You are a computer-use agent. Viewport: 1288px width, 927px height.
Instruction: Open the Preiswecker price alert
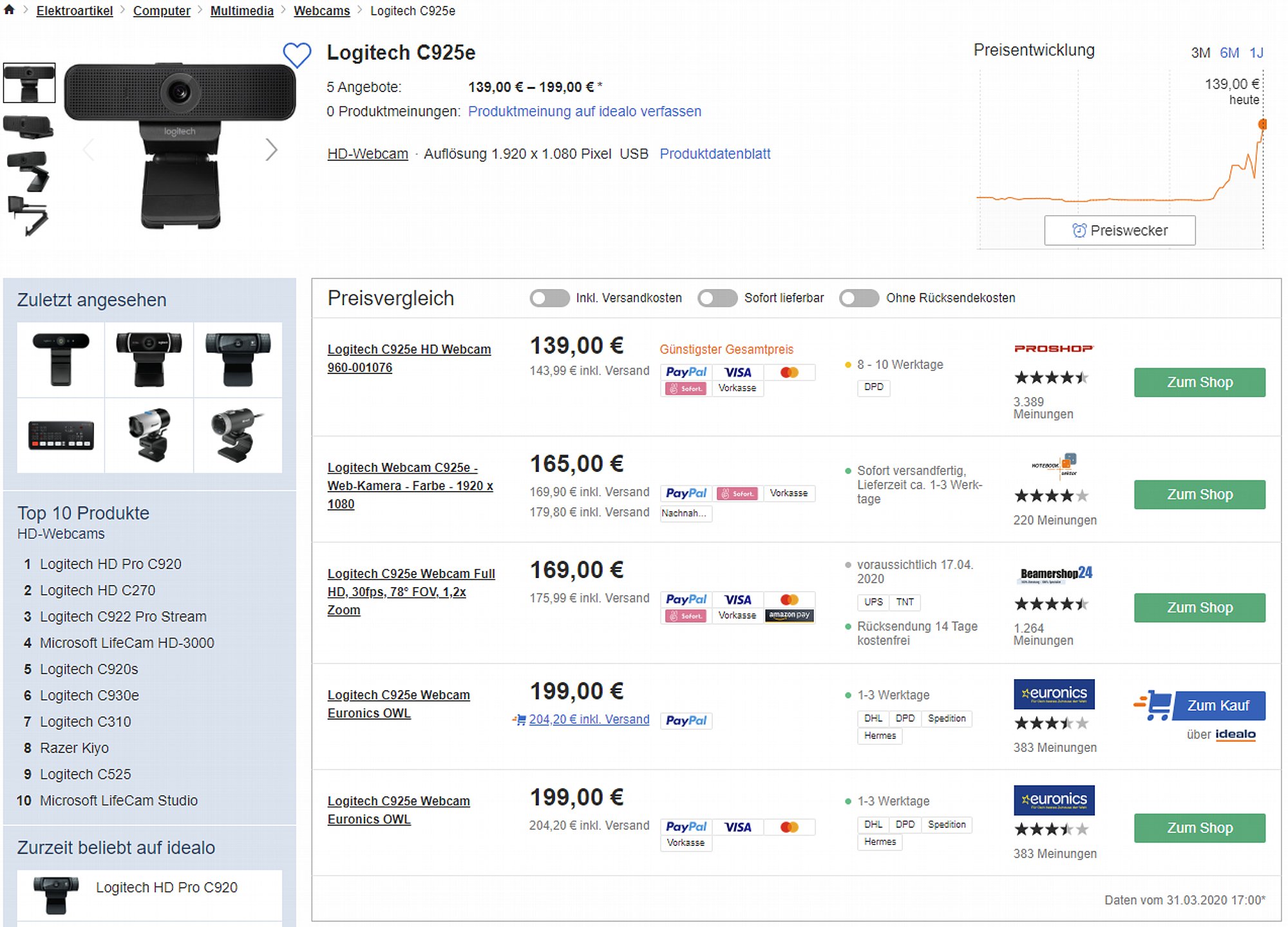click(x=1119, y=230)
